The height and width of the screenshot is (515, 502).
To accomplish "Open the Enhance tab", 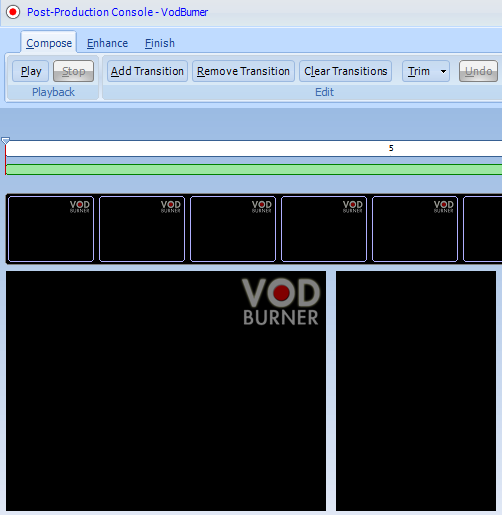I will pyautogui.click(x=107, y=43).
